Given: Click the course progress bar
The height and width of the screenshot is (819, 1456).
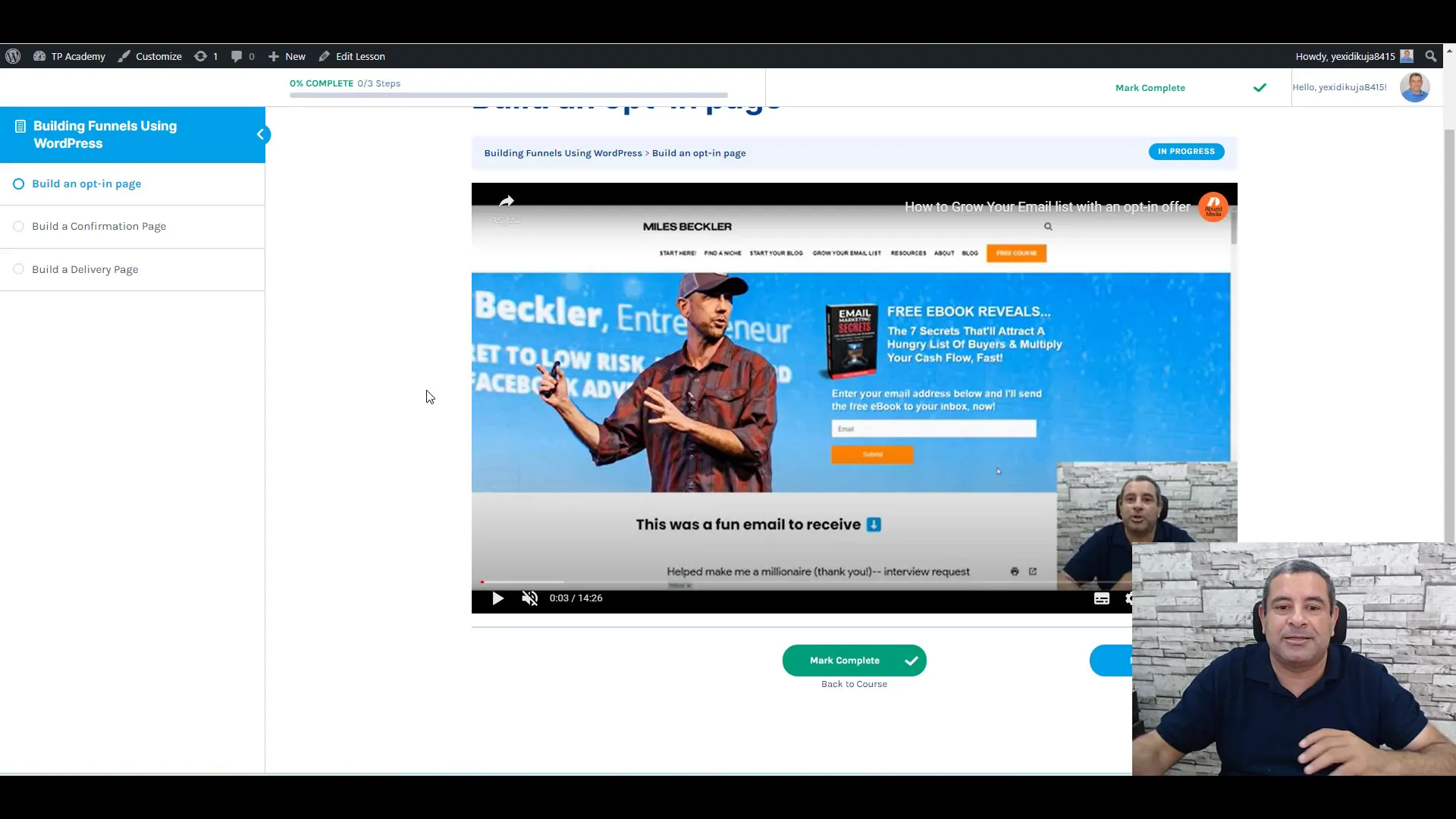Looking at the screenshot, I should (509, 96).
